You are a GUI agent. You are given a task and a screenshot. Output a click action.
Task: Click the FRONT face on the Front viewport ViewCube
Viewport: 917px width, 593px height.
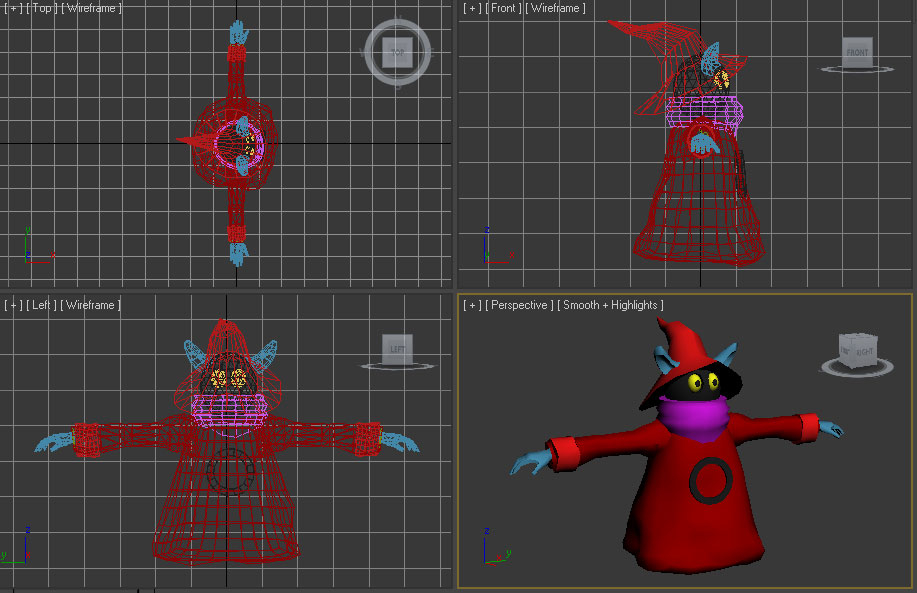point(856,52)
